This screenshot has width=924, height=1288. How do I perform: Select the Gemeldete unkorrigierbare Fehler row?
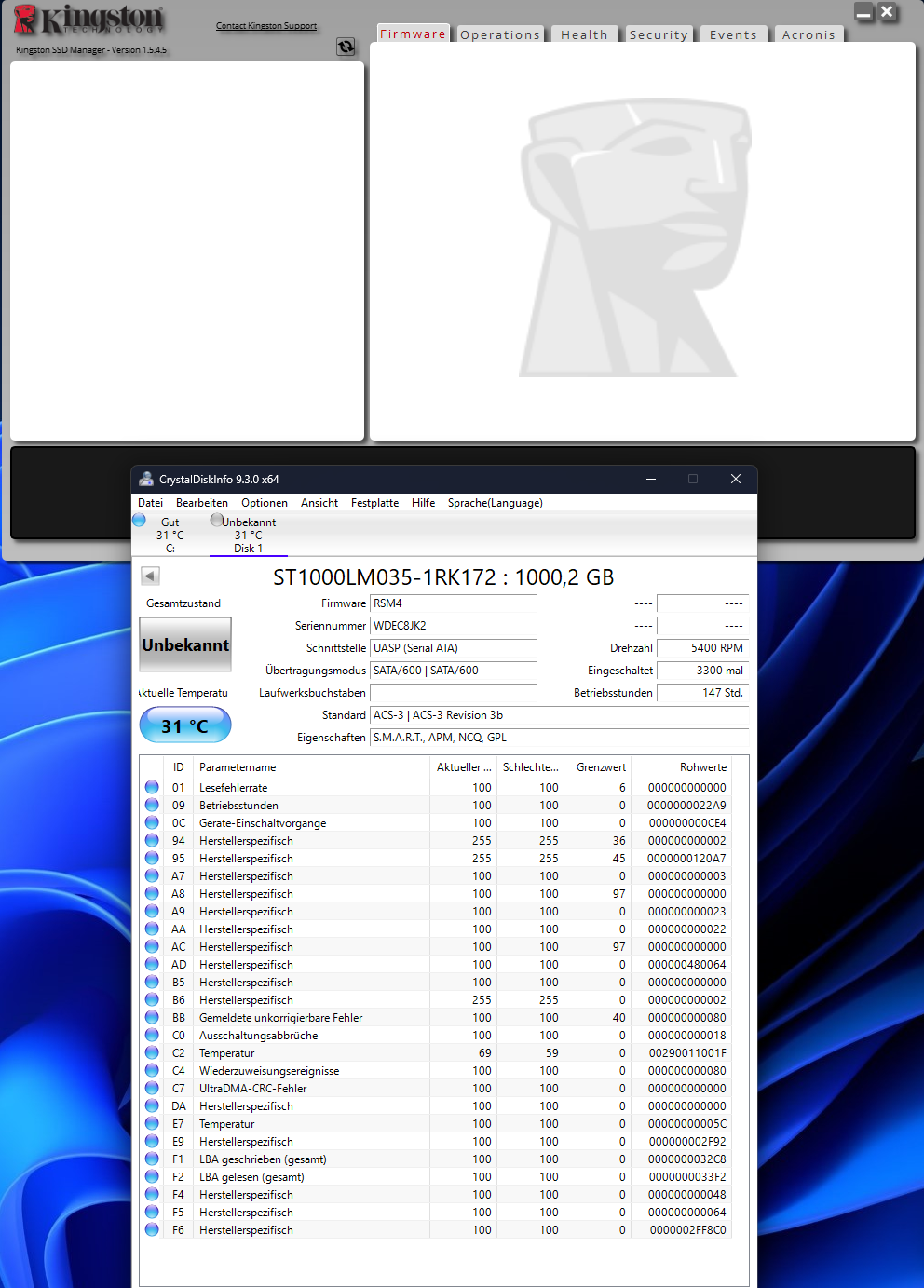point(436,1018)
